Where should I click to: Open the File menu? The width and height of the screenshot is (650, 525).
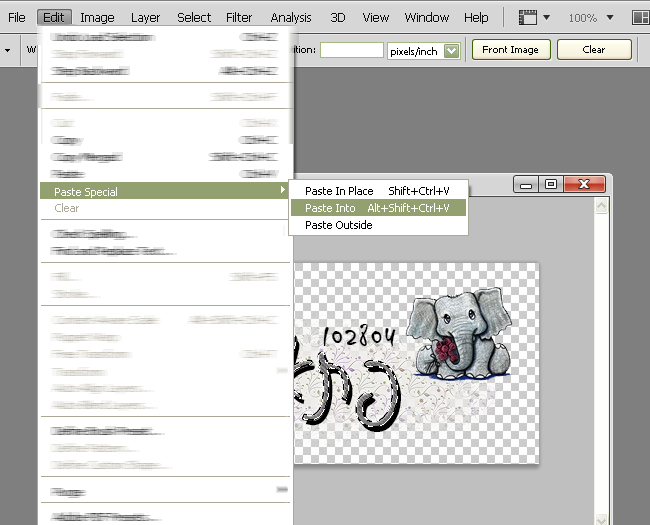17,17
